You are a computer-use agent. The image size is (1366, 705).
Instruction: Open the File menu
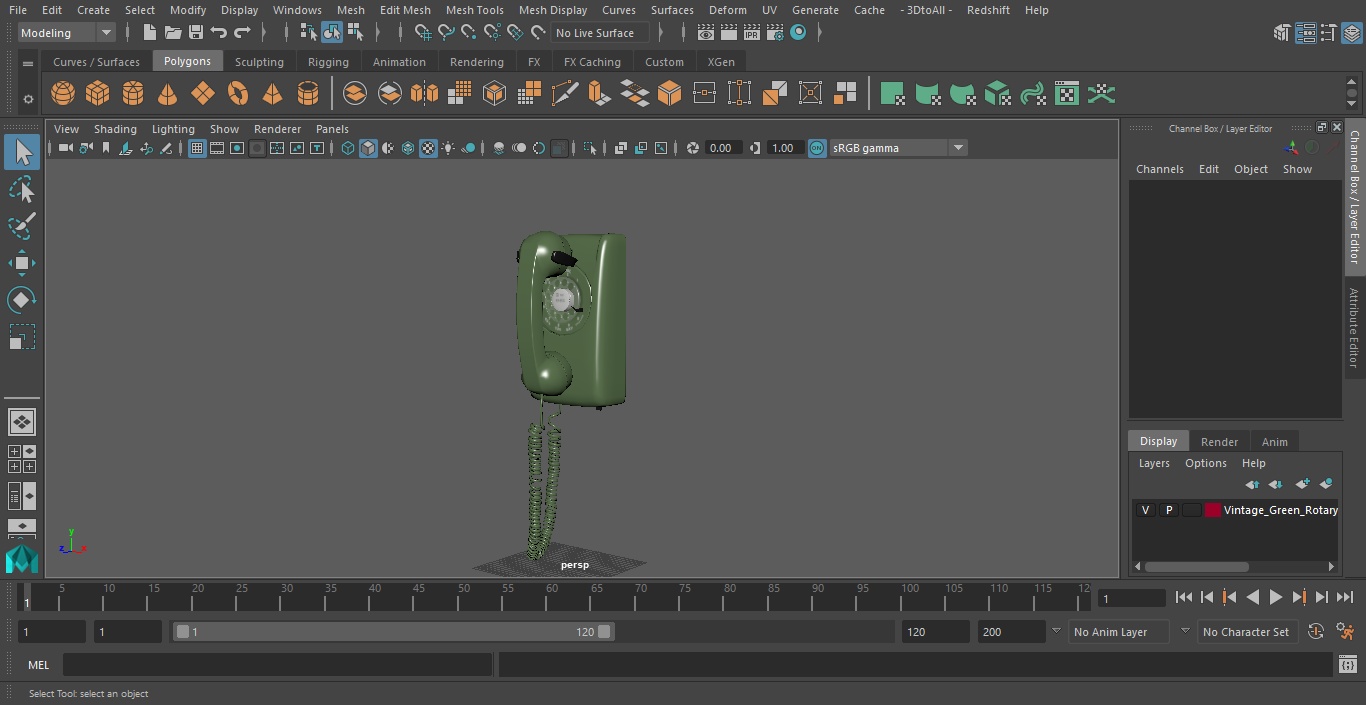(18, 10)
